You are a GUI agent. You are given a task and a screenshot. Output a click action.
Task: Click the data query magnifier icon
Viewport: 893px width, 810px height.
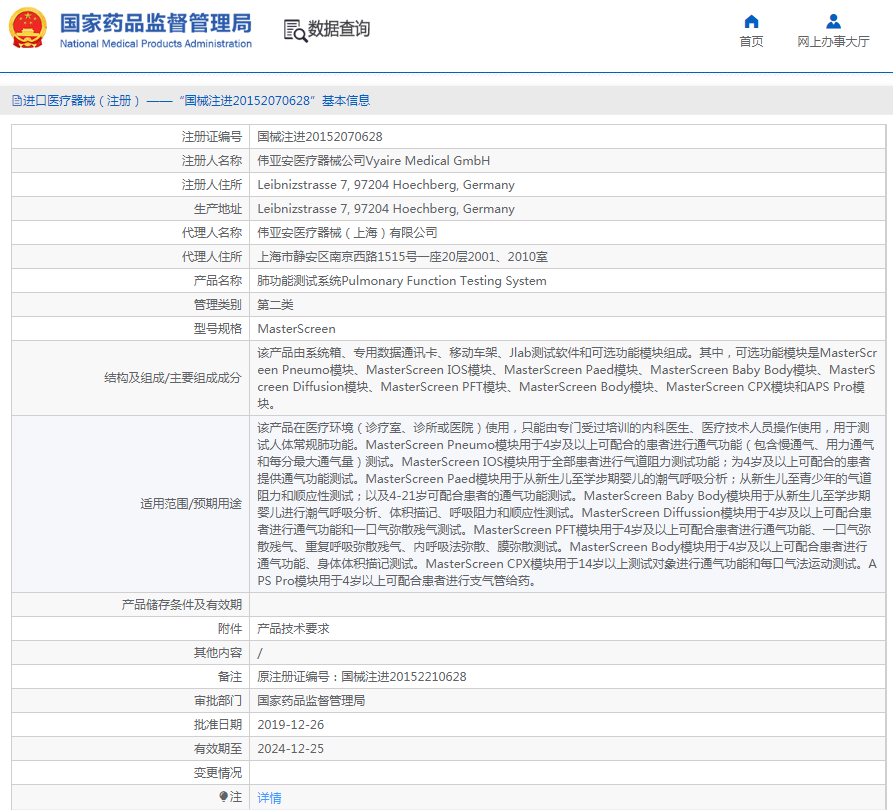tap(294, 31)
